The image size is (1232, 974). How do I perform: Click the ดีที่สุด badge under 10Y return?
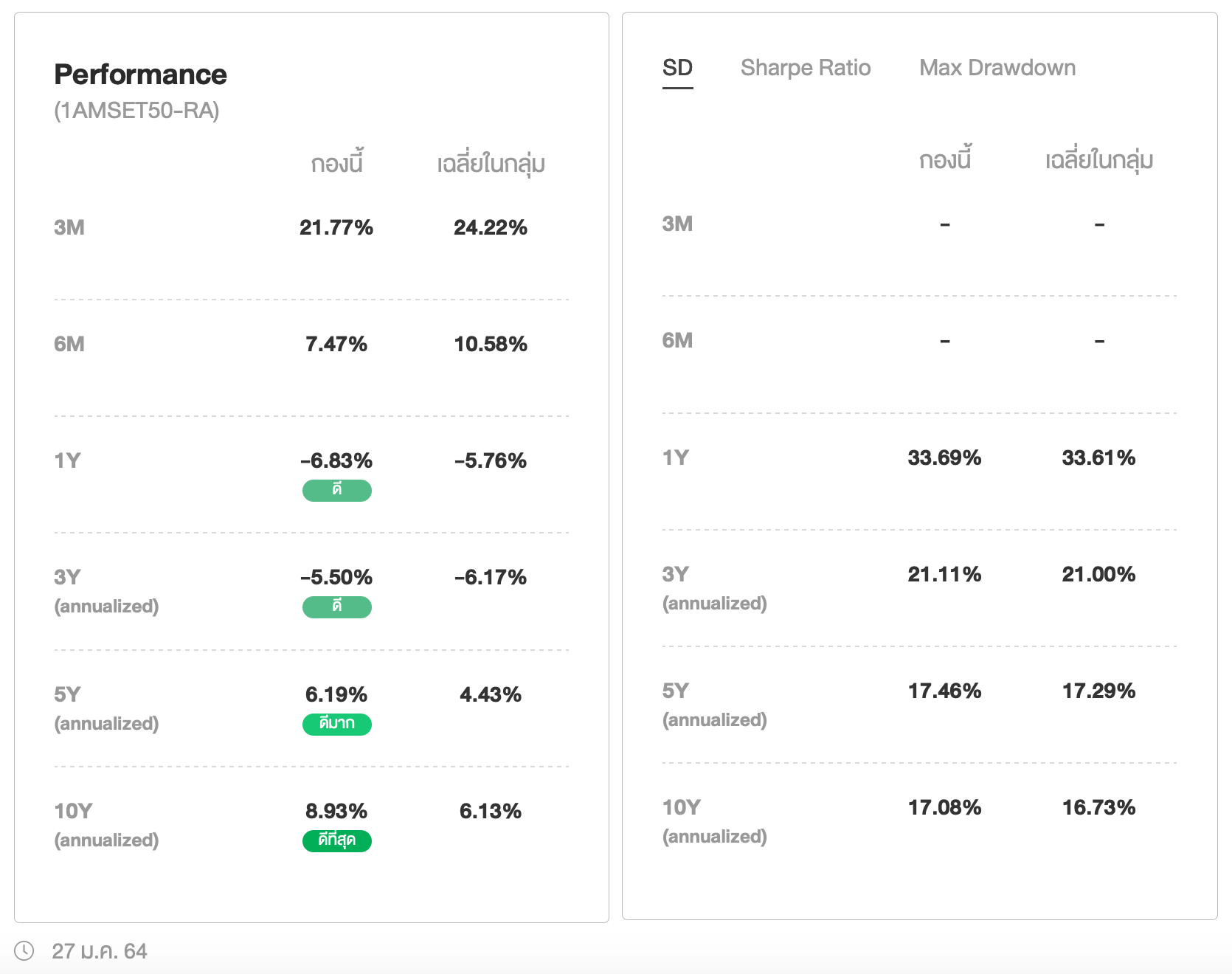[x=336, y=840]
